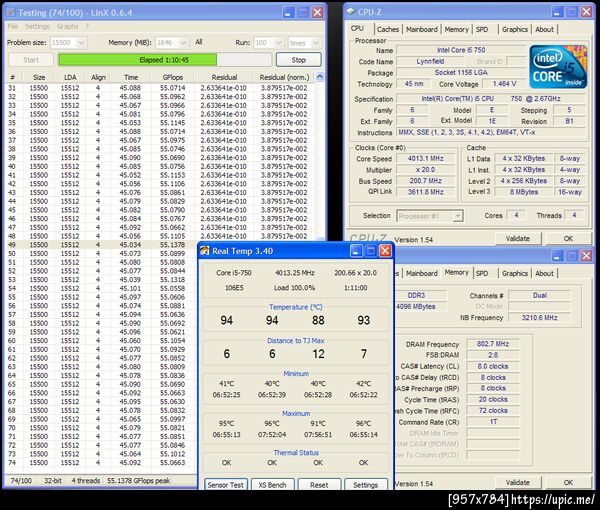This screenshot has width=600, height=510.
Task: Select result row 74 in LinX
Action: coord(101,463)
